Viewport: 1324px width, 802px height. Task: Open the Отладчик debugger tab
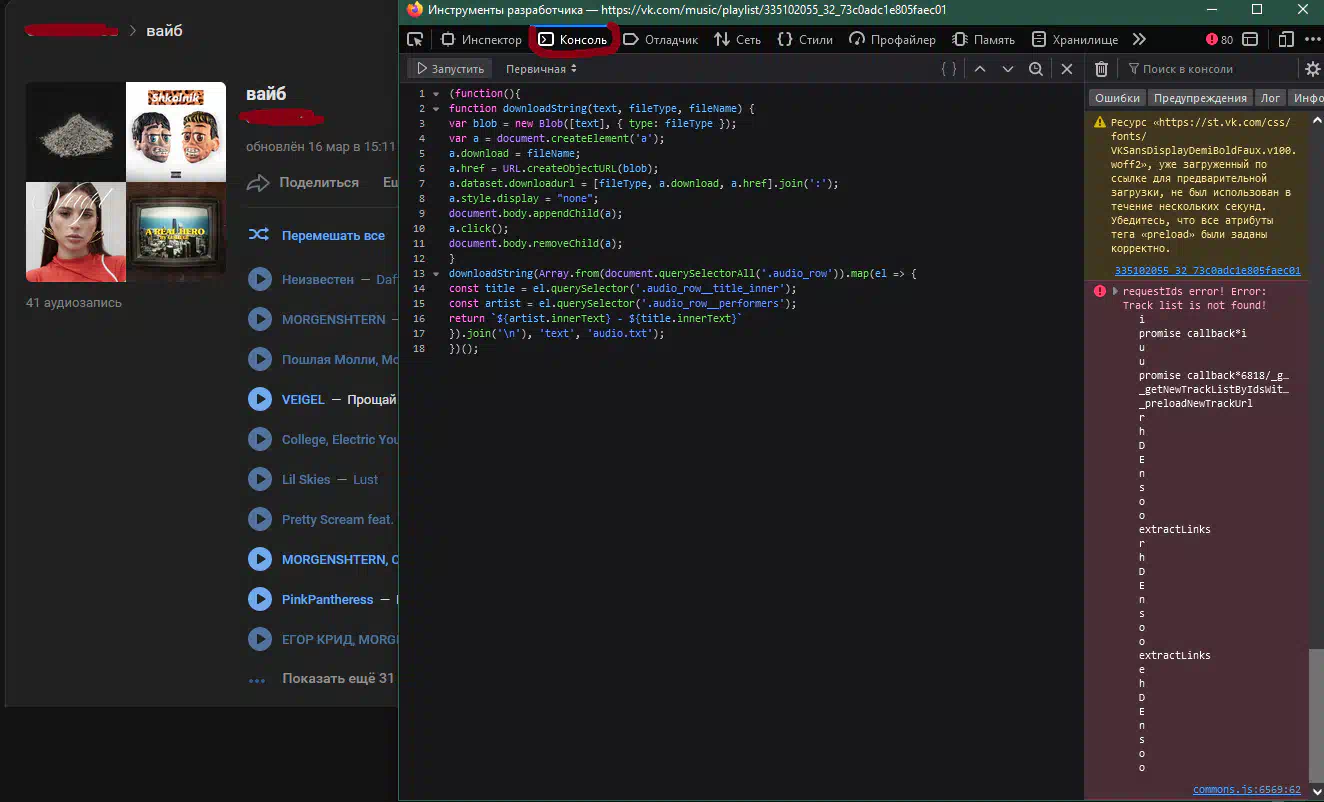coord(660,40)
